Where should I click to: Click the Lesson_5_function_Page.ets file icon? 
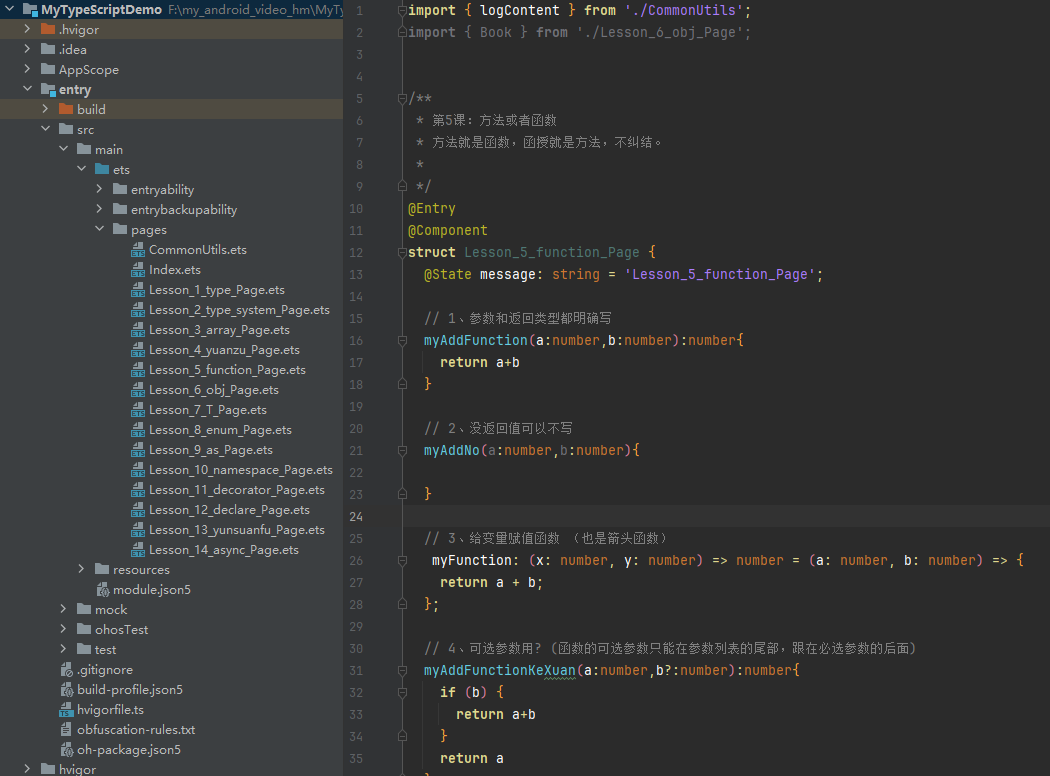138,370
